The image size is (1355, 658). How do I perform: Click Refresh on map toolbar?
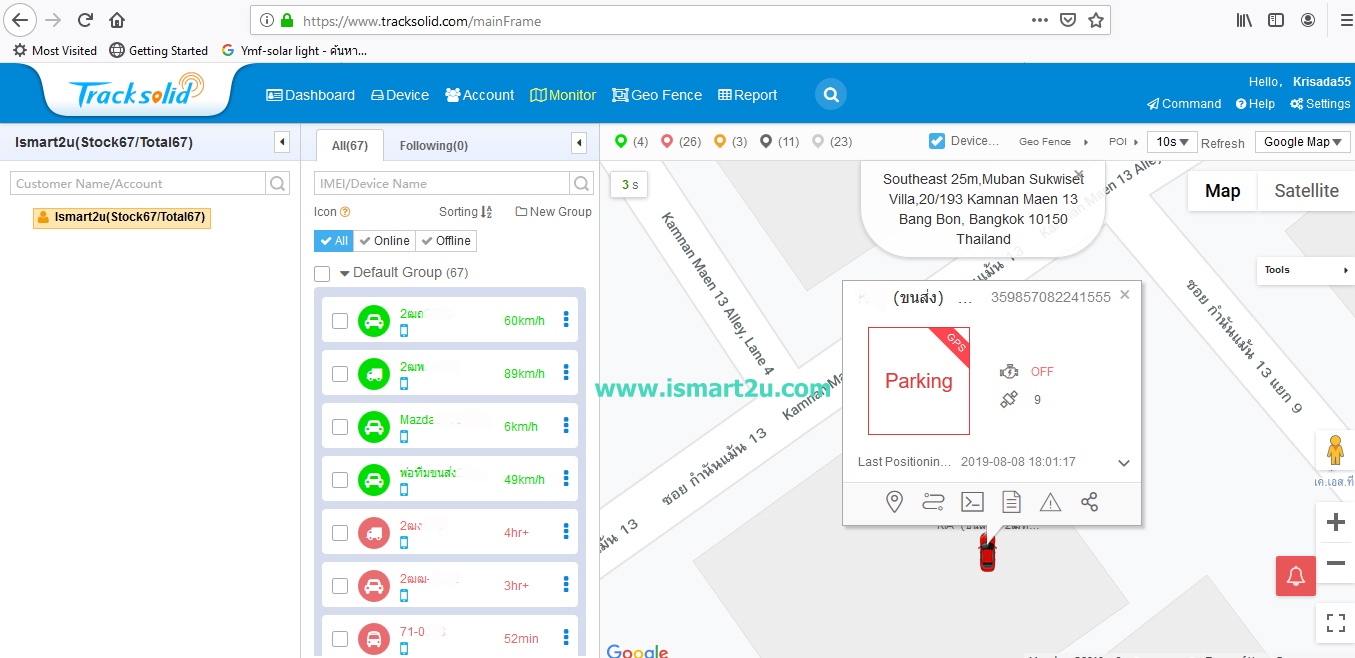coord(1223,143)
